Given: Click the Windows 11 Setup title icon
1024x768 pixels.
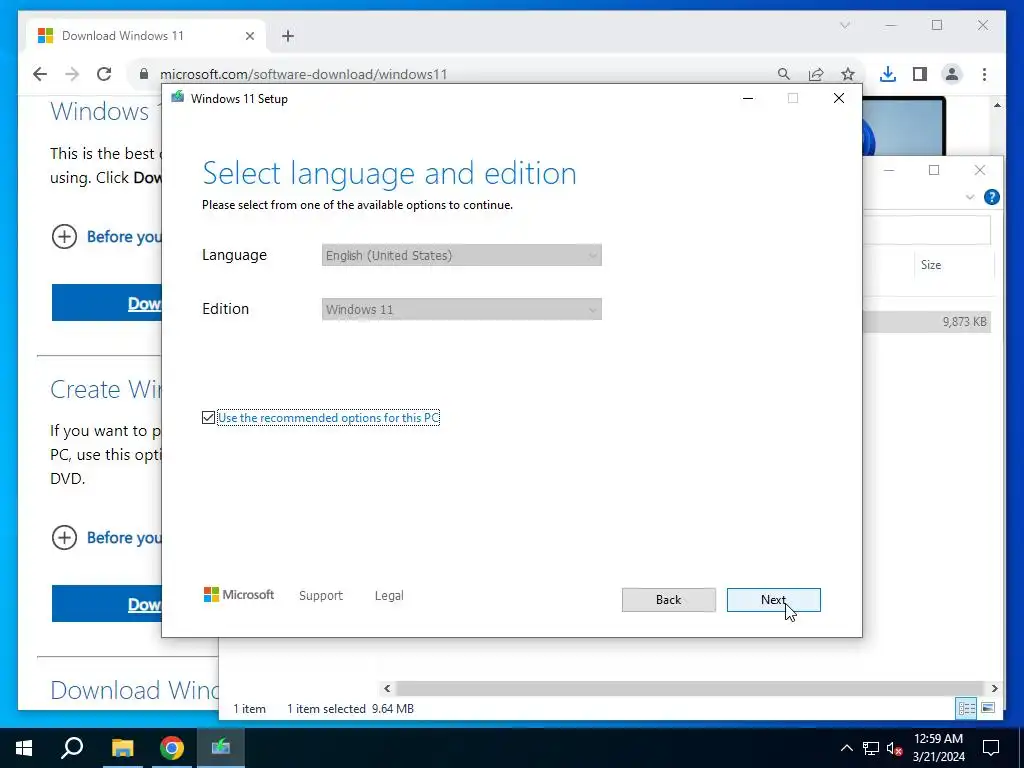Looking at the screenshot, I should [x=178, y=98].
